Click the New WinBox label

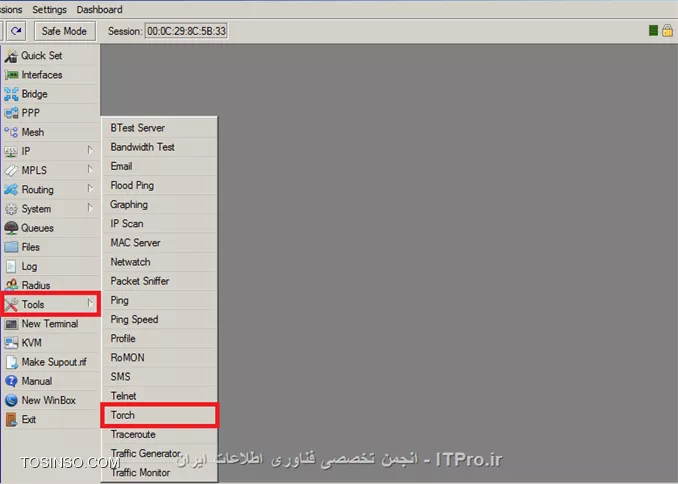coord(48,400)
